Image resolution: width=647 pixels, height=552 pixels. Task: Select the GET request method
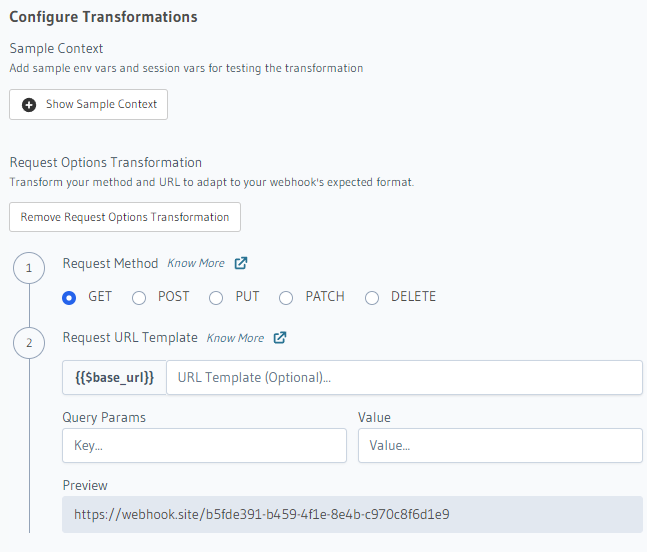click(x=69, y=297)
